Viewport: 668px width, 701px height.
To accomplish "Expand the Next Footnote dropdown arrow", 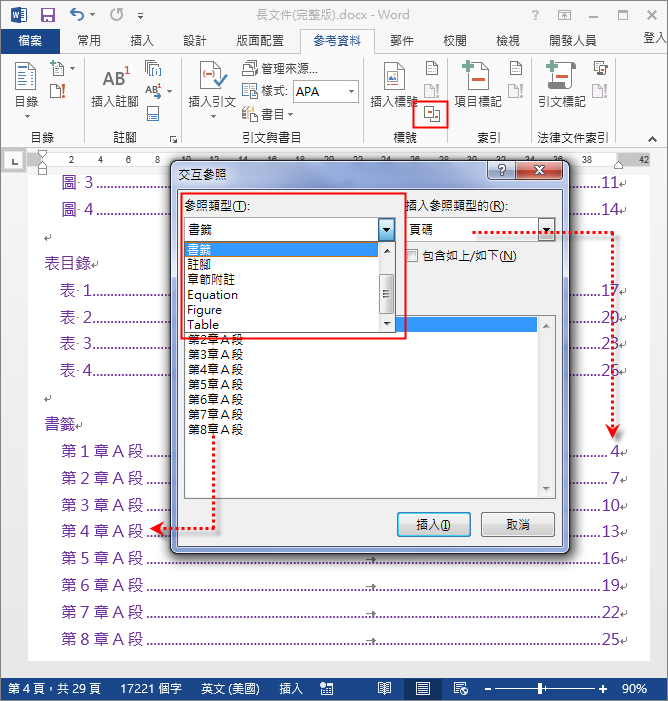I will pos(169,91).
